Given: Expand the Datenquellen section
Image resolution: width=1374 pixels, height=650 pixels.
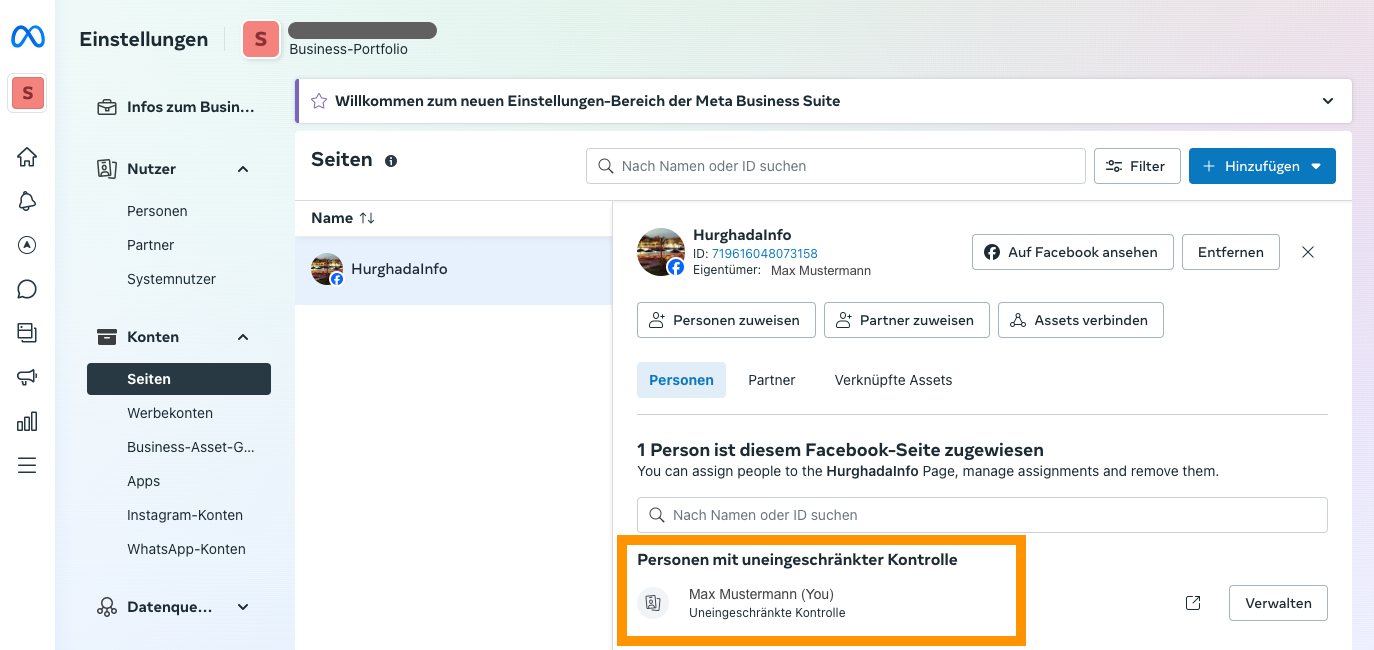Looking at the screenshot, I should coord(243,607).
